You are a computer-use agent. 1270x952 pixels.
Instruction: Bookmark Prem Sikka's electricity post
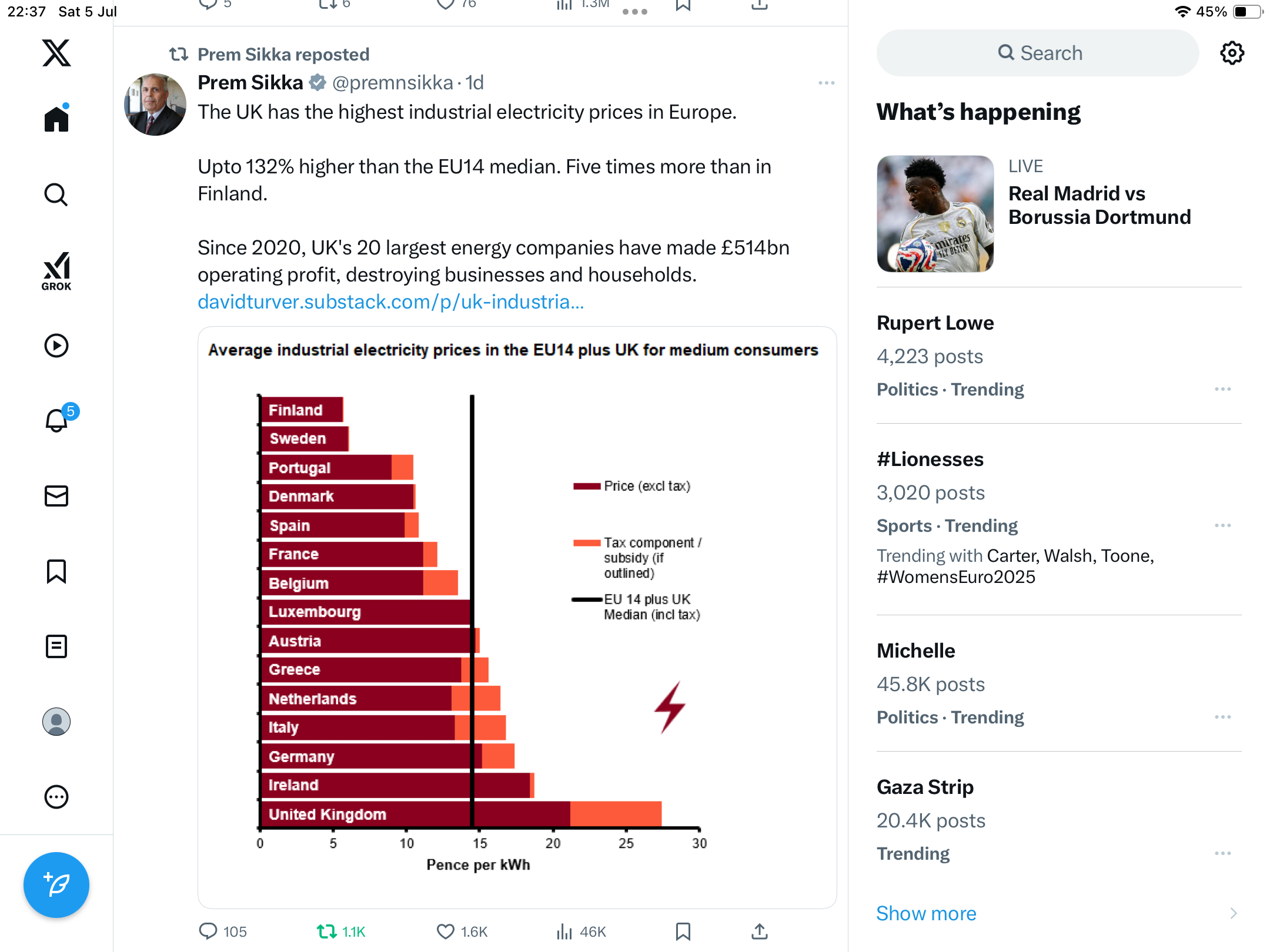tap(683, 931)
